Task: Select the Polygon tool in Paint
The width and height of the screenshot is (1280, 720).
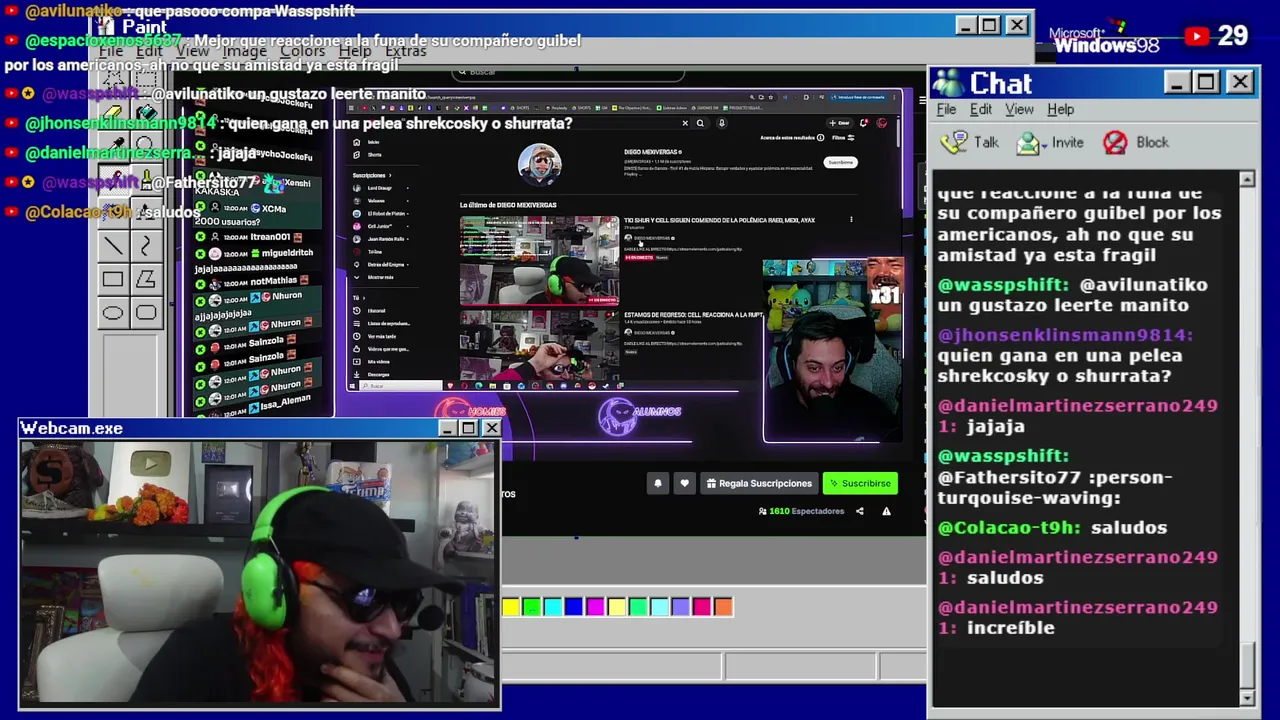Action: point(146,280)
